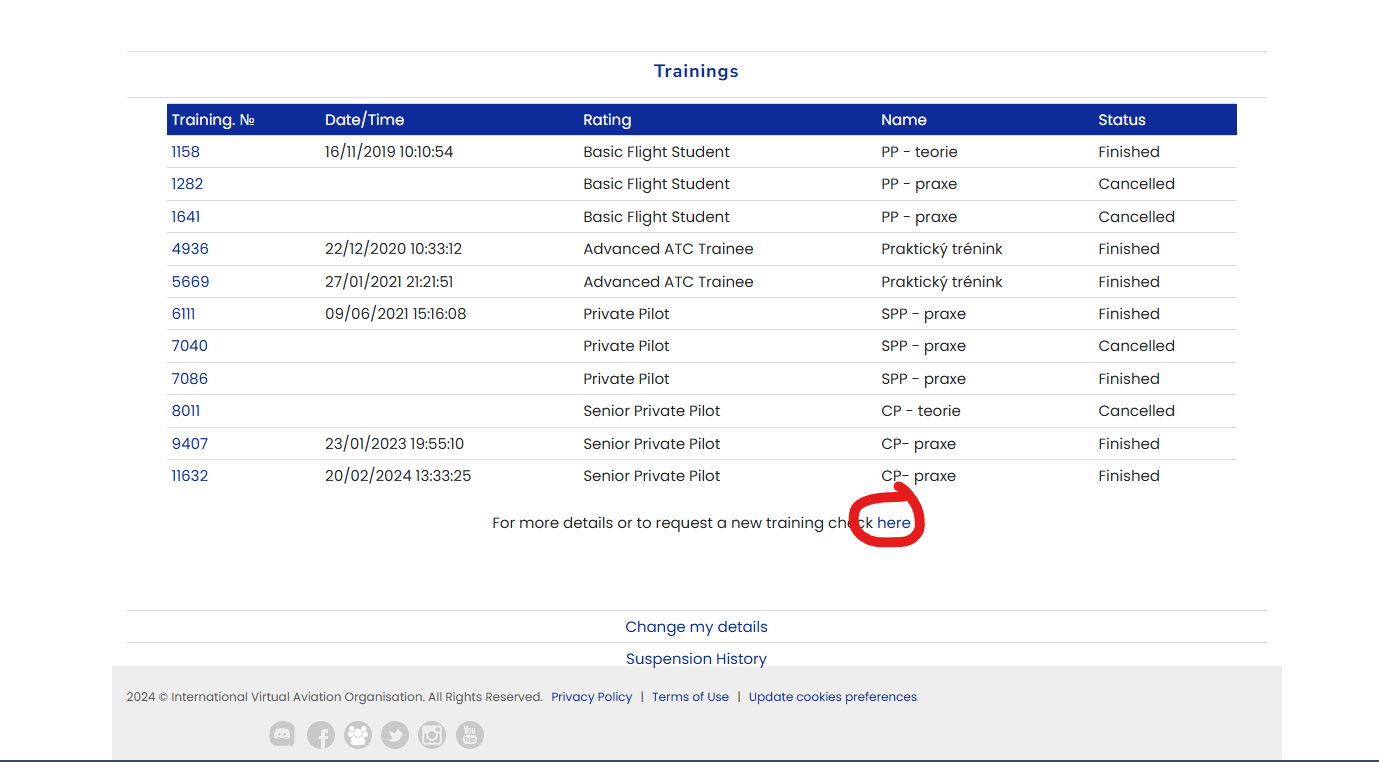The height and width of the screenshot is (762, 1379).
Task: Click the 'Training. №' column header
Action: pyautogui.click(x=213, y=120)
